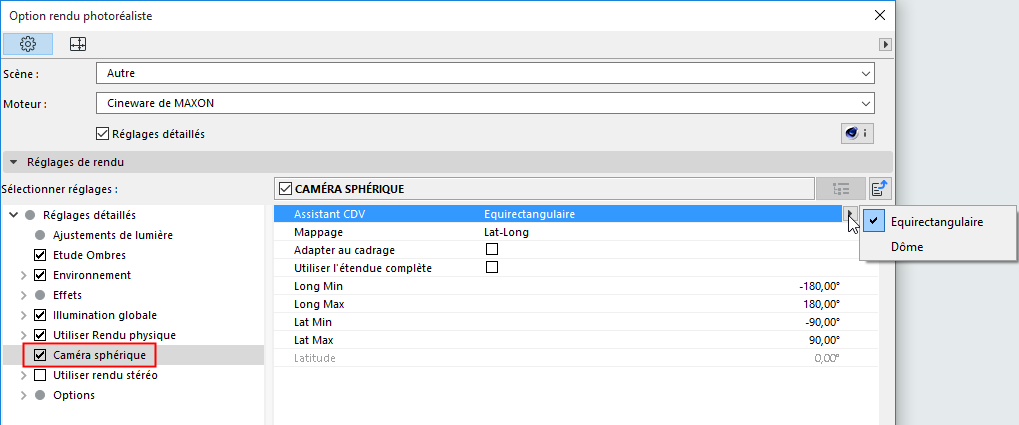Expand the Effets tree node
Image resolution: width=1019 pixels, height=425 pixels.
(x=24, y=295)
